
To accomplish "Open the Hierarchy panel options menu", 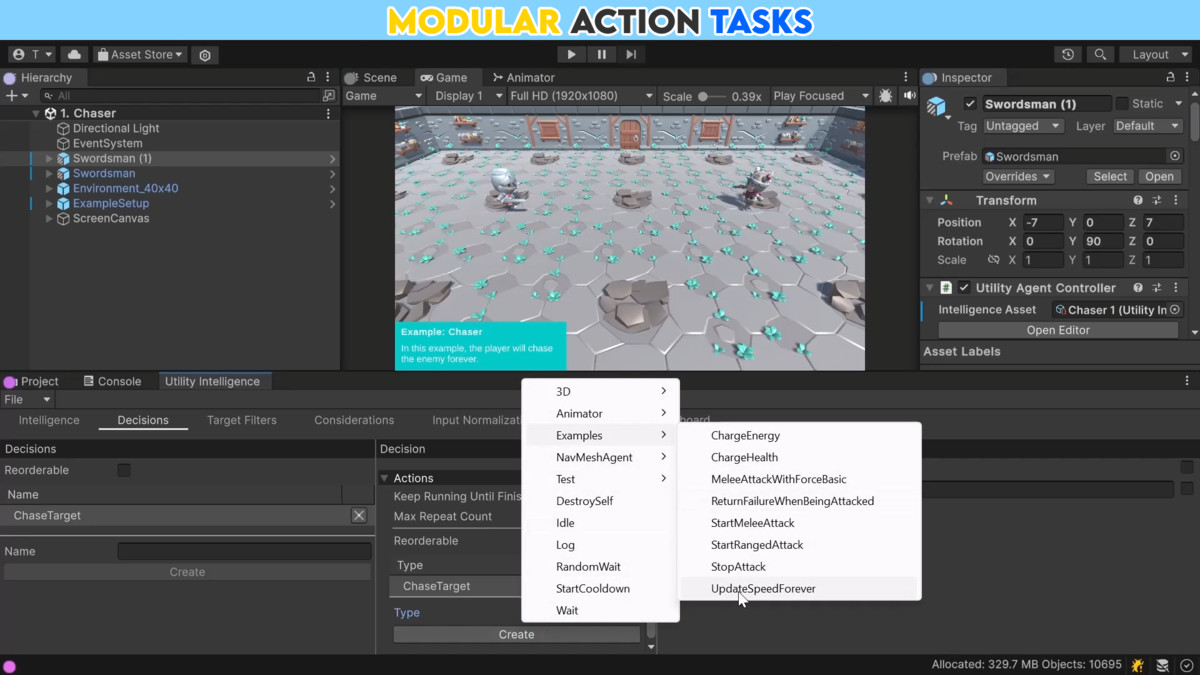I will (328, 77).
